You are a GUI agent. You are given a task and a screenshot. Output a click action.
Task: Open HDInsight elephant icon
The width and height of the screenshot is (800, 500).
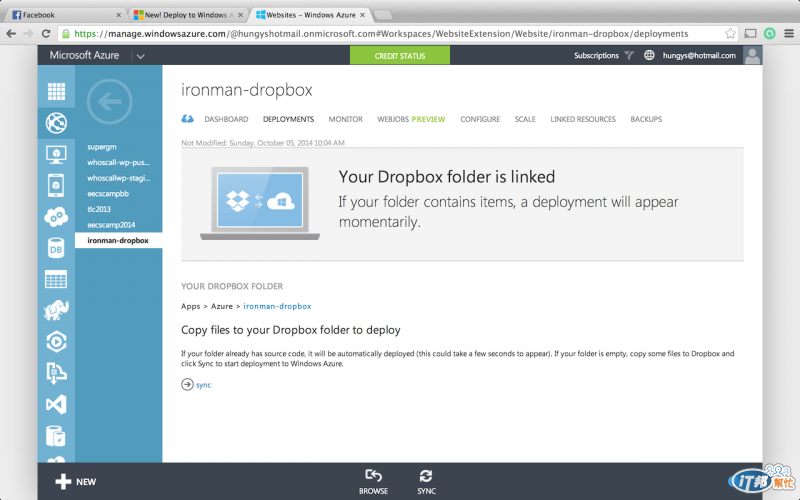click(x=56, y=310)
